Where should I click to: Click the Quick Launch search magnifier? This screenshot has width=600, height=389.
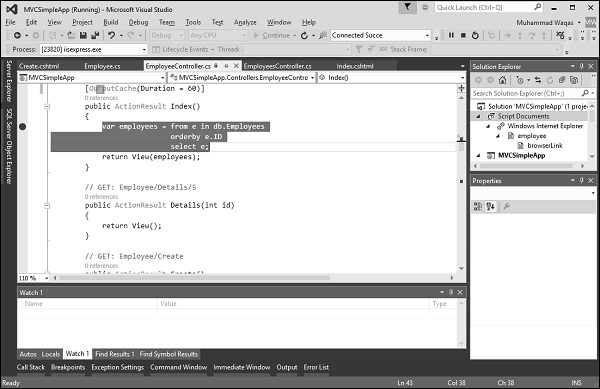pos(538,7)
